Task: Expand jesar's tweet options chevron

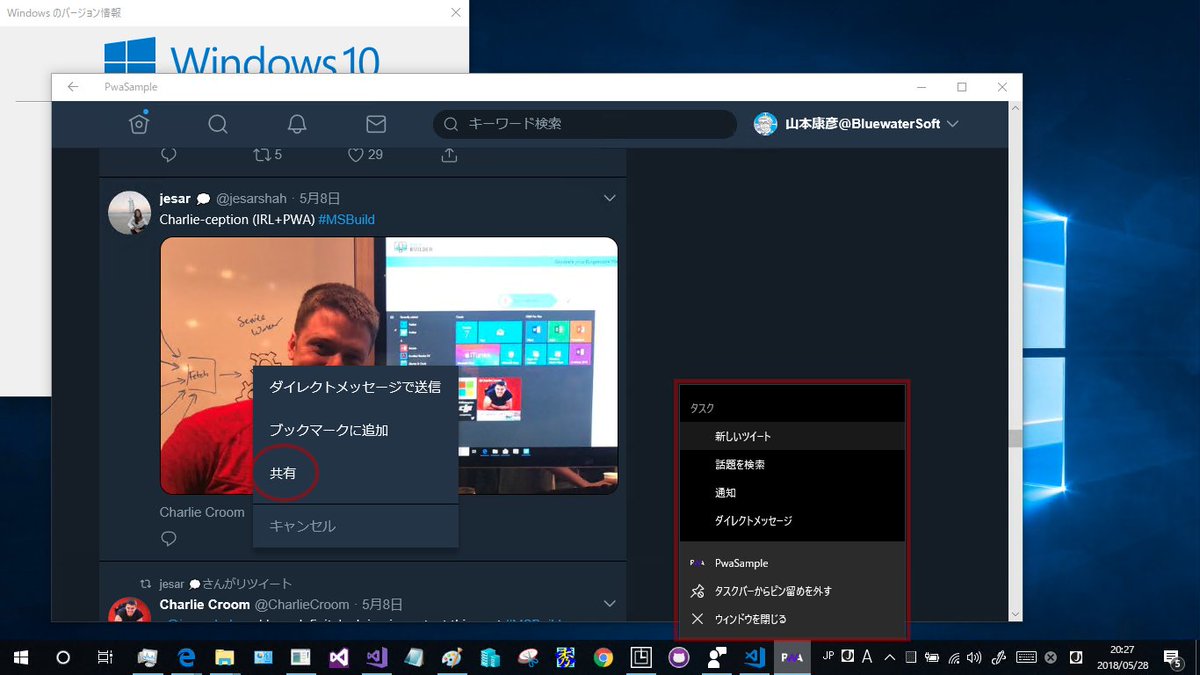Action: pyautogui.click(x=610, y=198)
